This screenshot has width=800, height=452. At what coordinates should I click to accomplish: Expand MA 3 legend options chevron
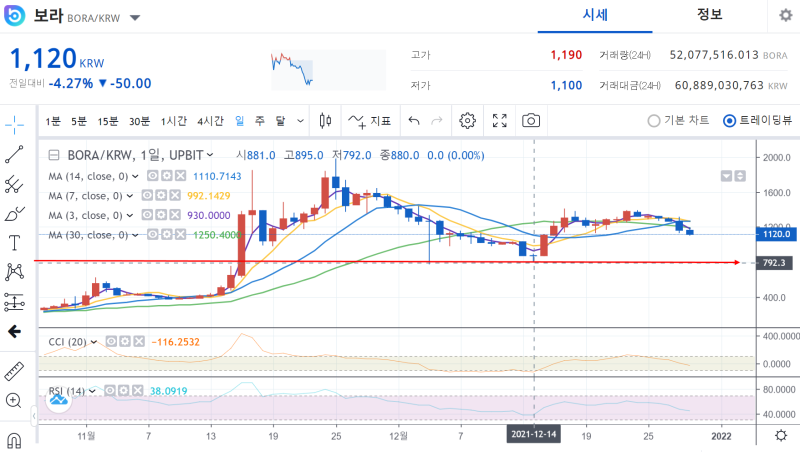click(x=130, y=215)
